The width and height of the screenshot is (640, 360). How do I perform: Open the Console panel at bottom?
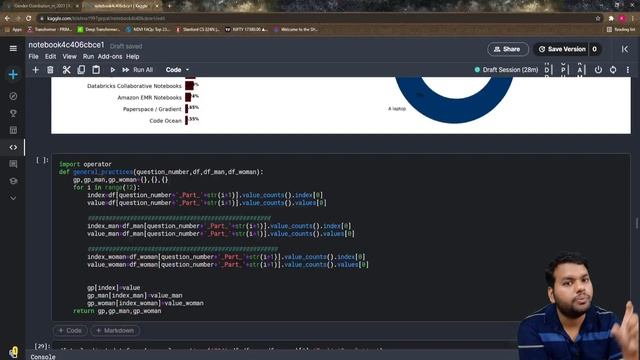click(43, 357)
